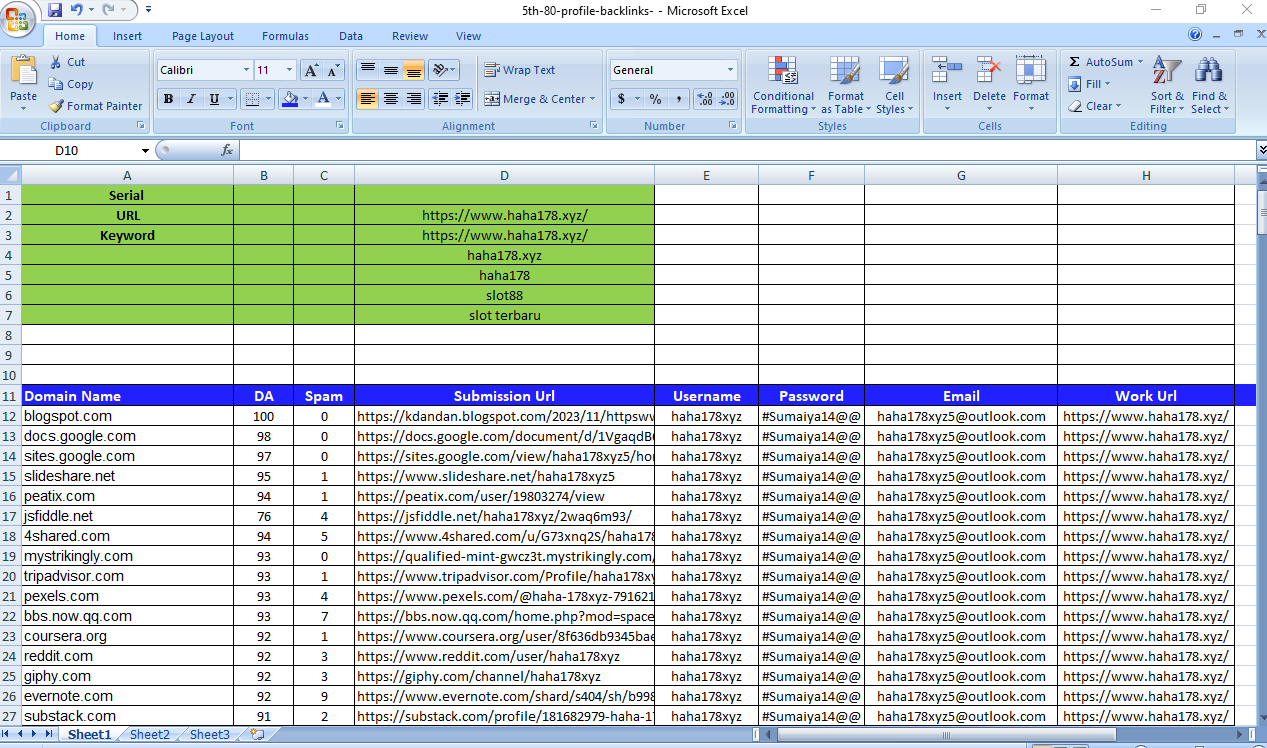
Task: Open the Calibri font name dropdown
Action: click(246, 70)
